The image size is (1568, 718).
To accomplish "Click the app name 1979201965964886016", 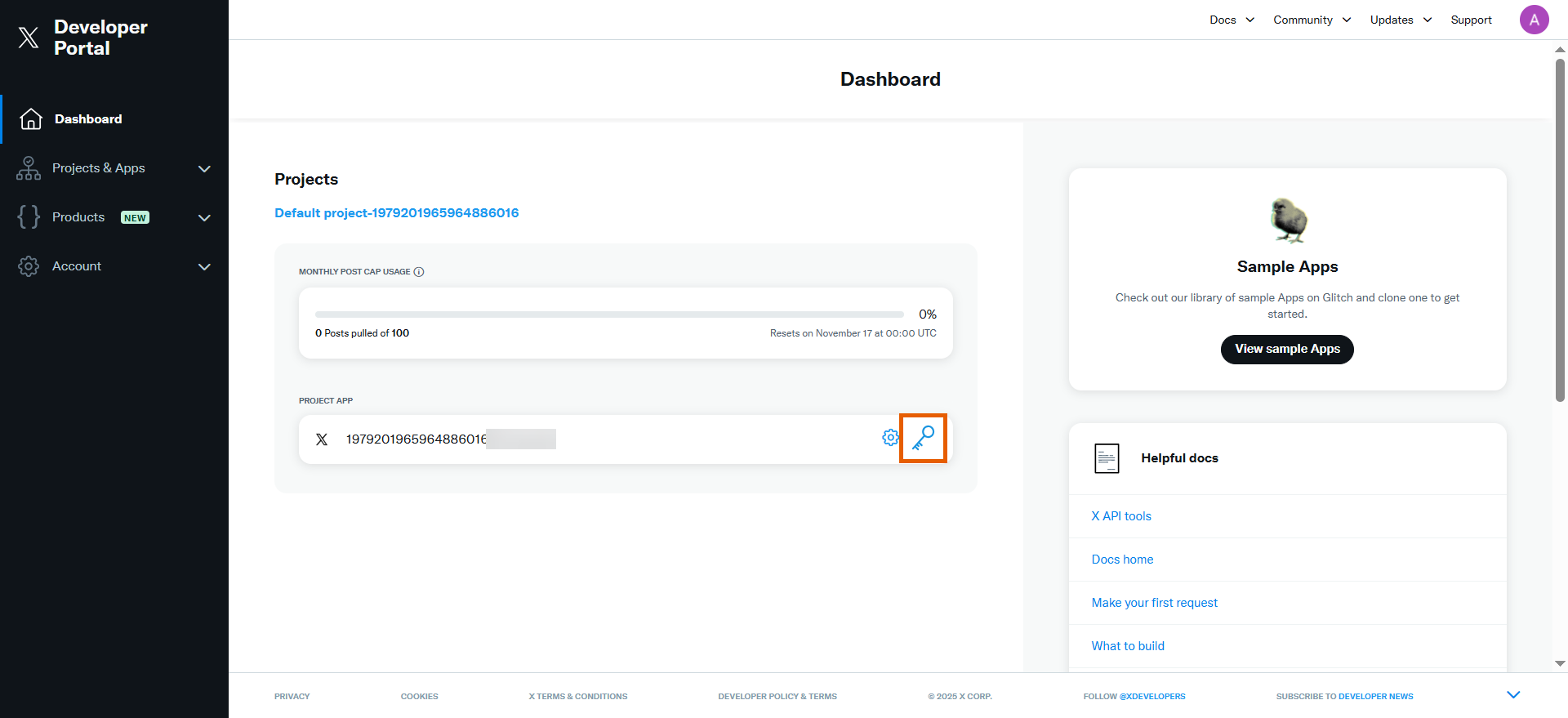I will (416, 439).
